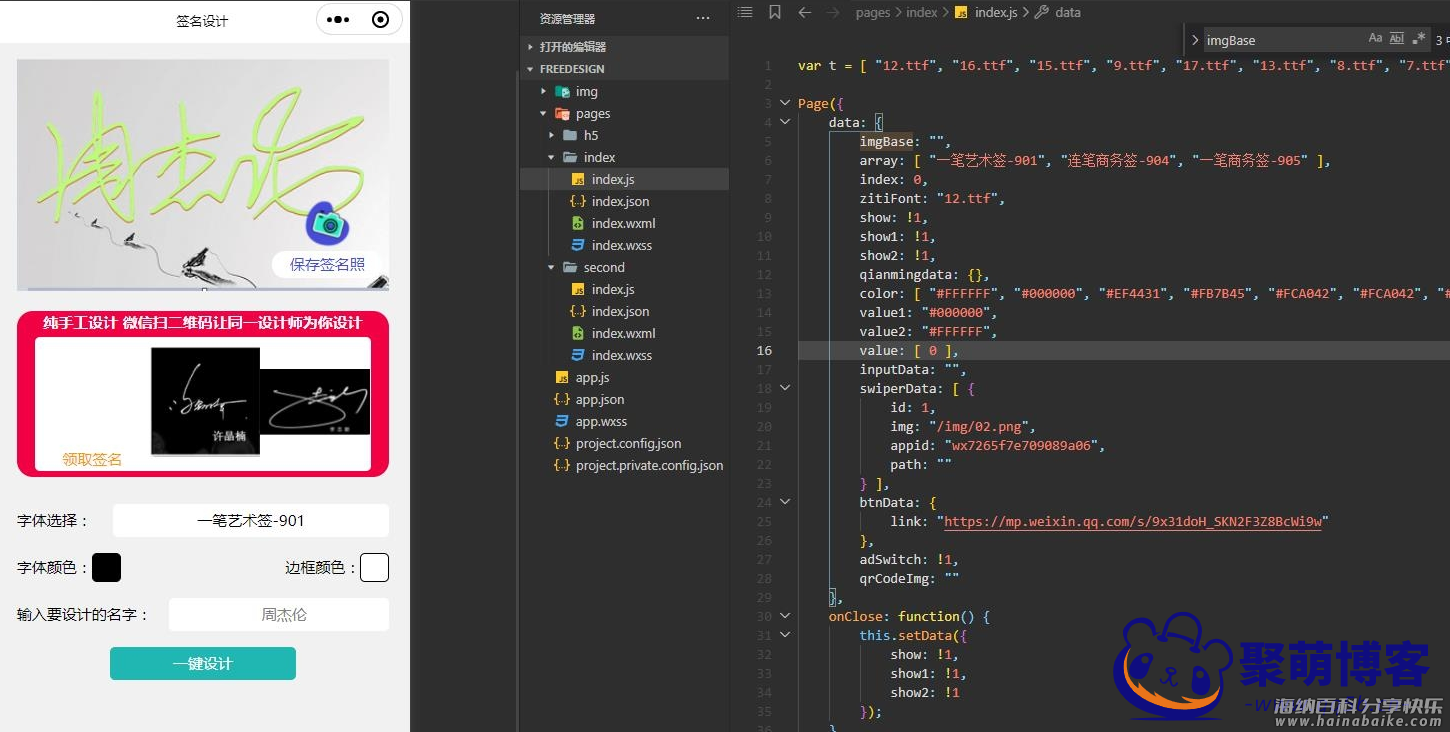Click the outline list icon in editor toolbar
This screenshot has width=1450, height=732.
[744, 12]
